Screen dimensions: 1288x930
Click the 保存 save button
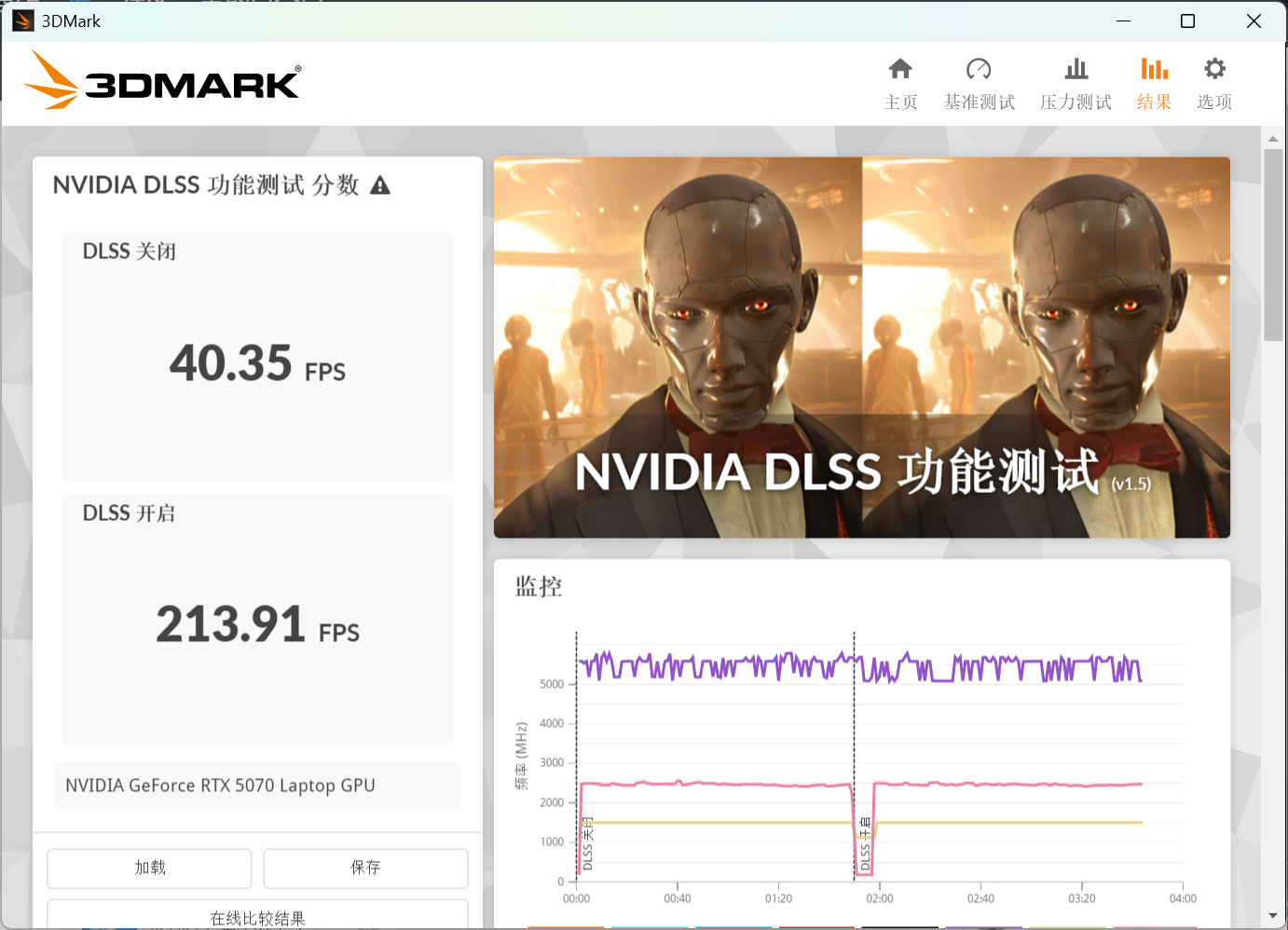coord(365,868)
